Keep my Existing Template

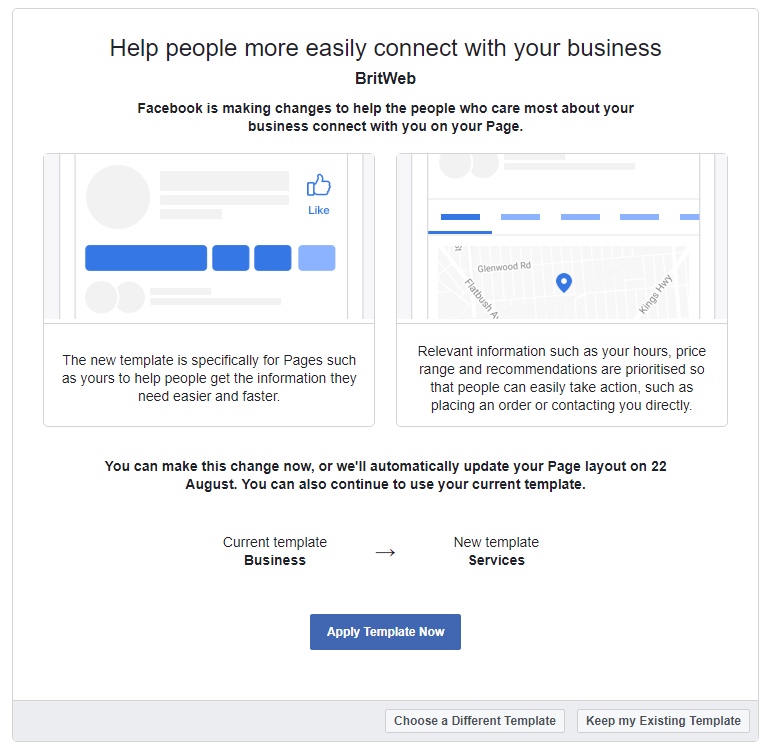[x=663, y=721]
